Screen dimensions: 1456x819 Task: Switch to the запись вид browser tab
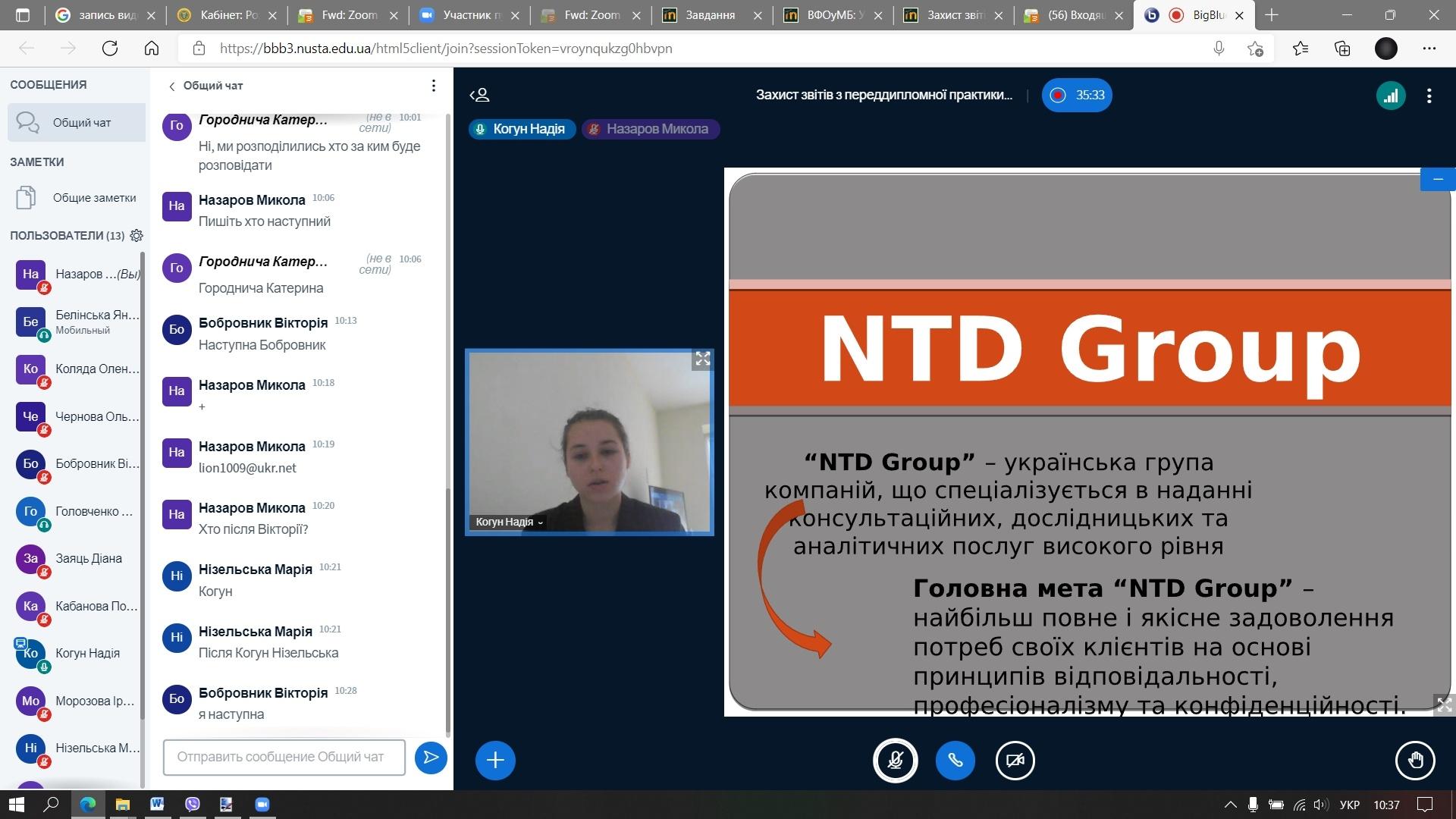pos(104,15)
